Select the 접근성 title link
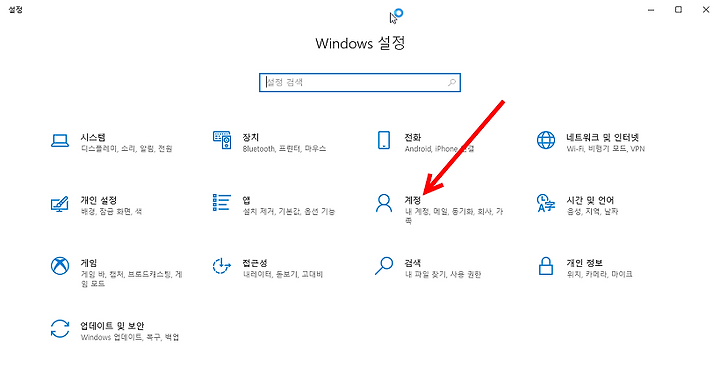The width and height of the screenshot is (720, 367). coord(255,263)
